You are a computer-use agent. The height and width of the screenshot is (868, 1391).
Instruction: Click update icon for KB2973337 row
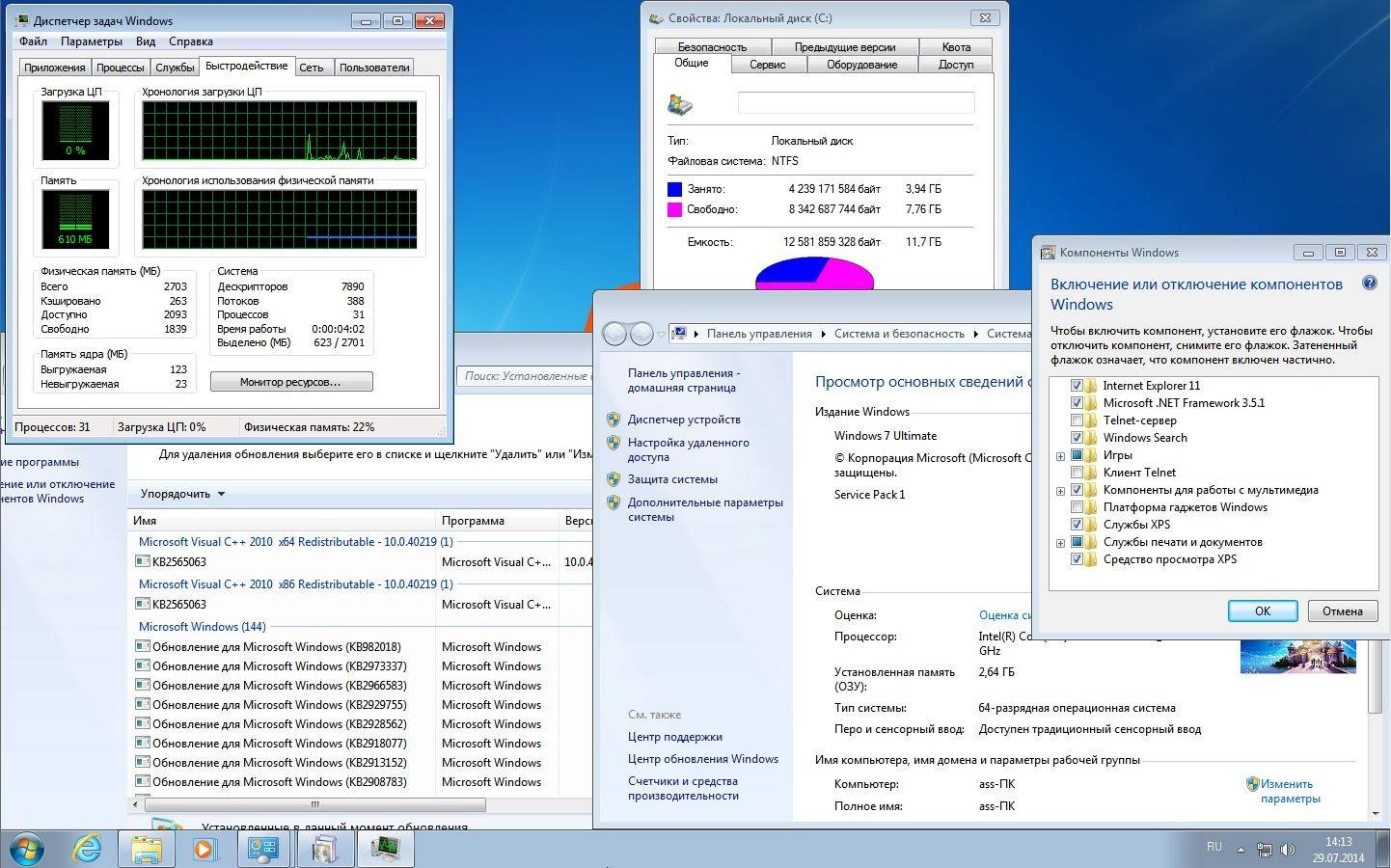143,665
